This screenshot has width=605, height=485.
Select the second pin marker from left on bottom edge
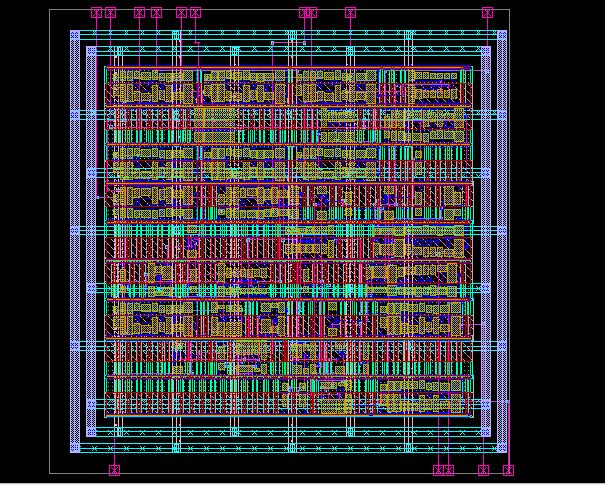438,470
